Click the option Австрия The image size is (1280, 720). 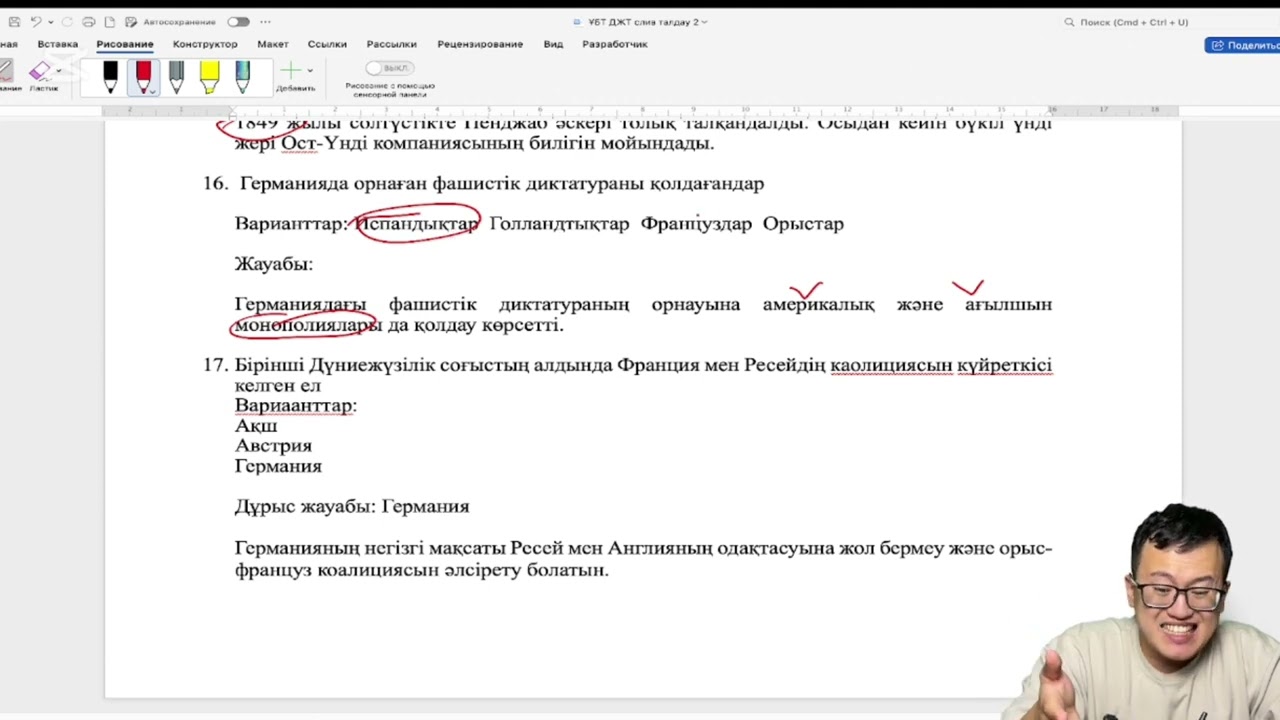273,446
